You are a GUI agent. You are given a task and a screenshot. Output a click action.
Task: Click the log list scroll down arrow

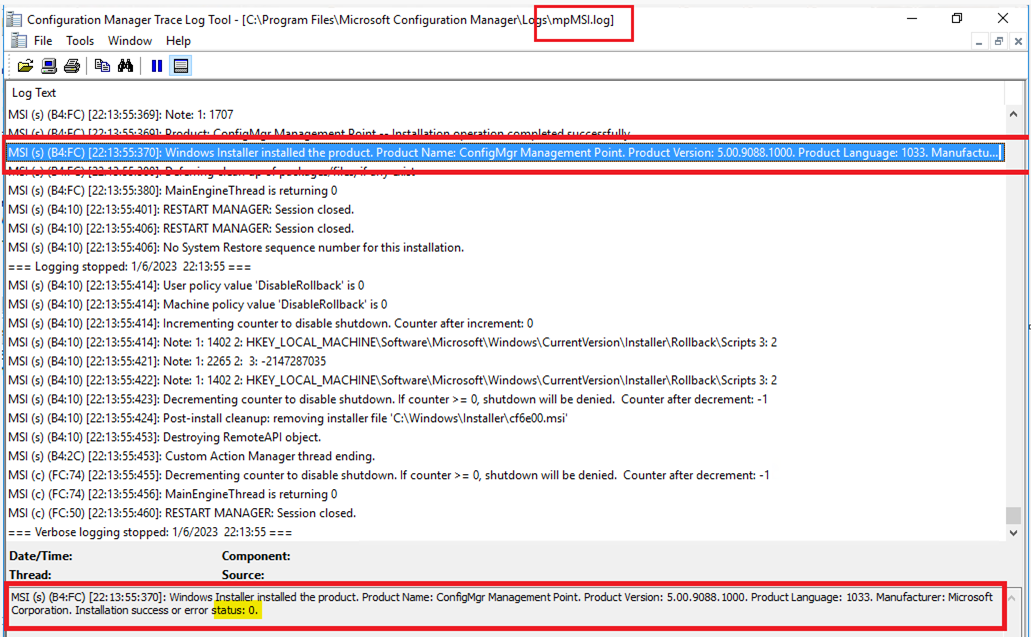pyautogui.click(x=1013, y=532)
